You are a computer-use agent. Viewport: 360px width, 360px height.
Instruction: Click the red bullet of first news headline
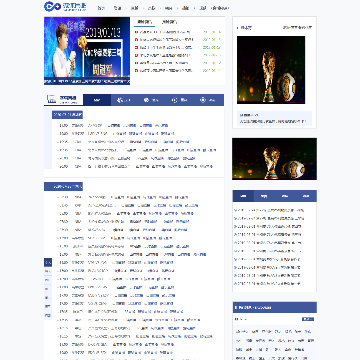point(136,32)
